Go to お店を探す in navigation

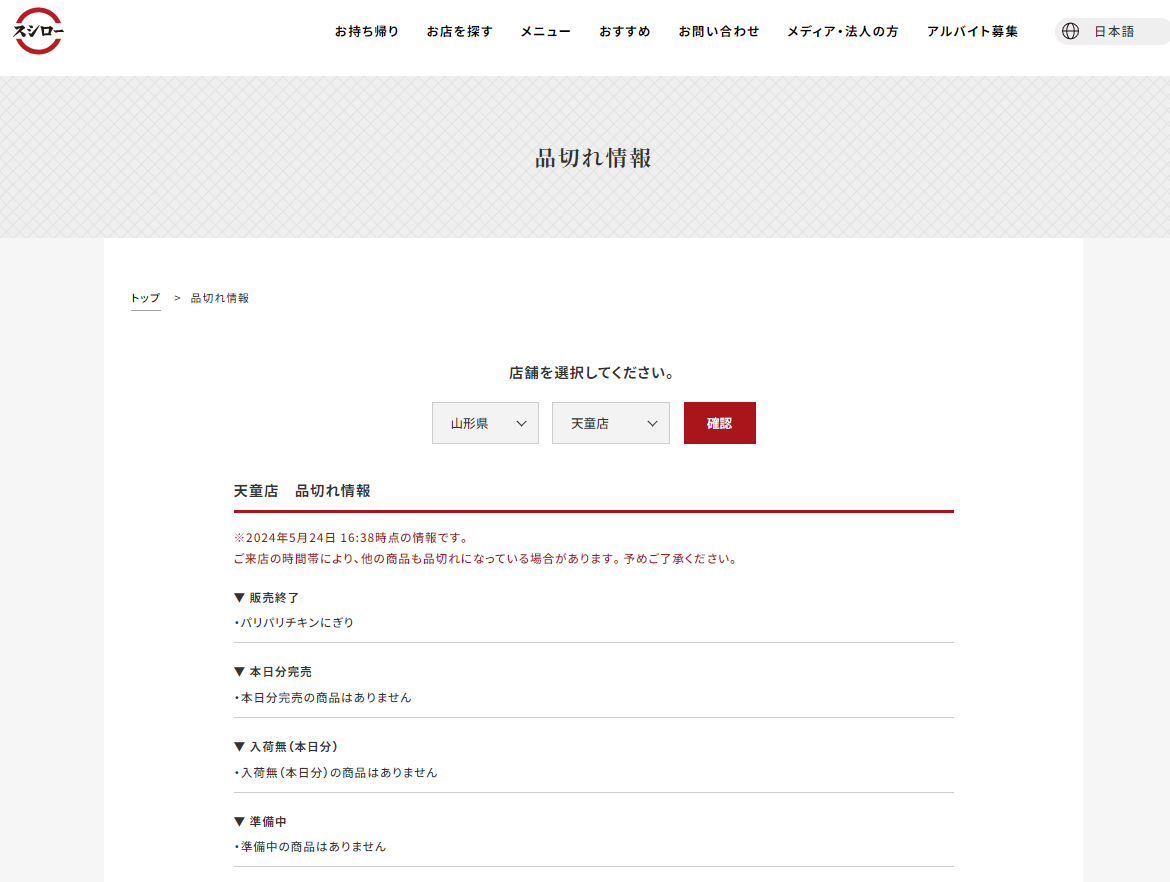pos(460,32)
